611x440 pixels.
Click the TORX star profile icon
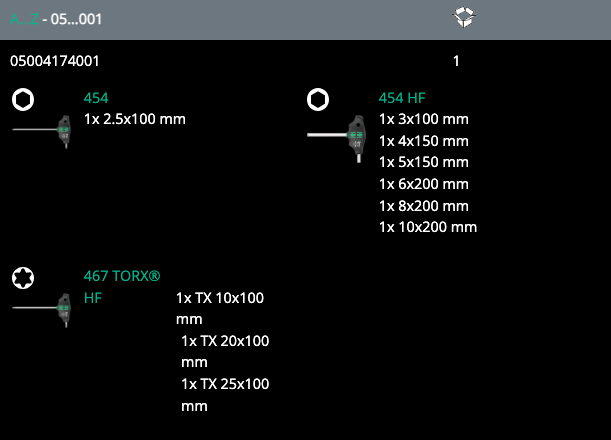(23, 276)
